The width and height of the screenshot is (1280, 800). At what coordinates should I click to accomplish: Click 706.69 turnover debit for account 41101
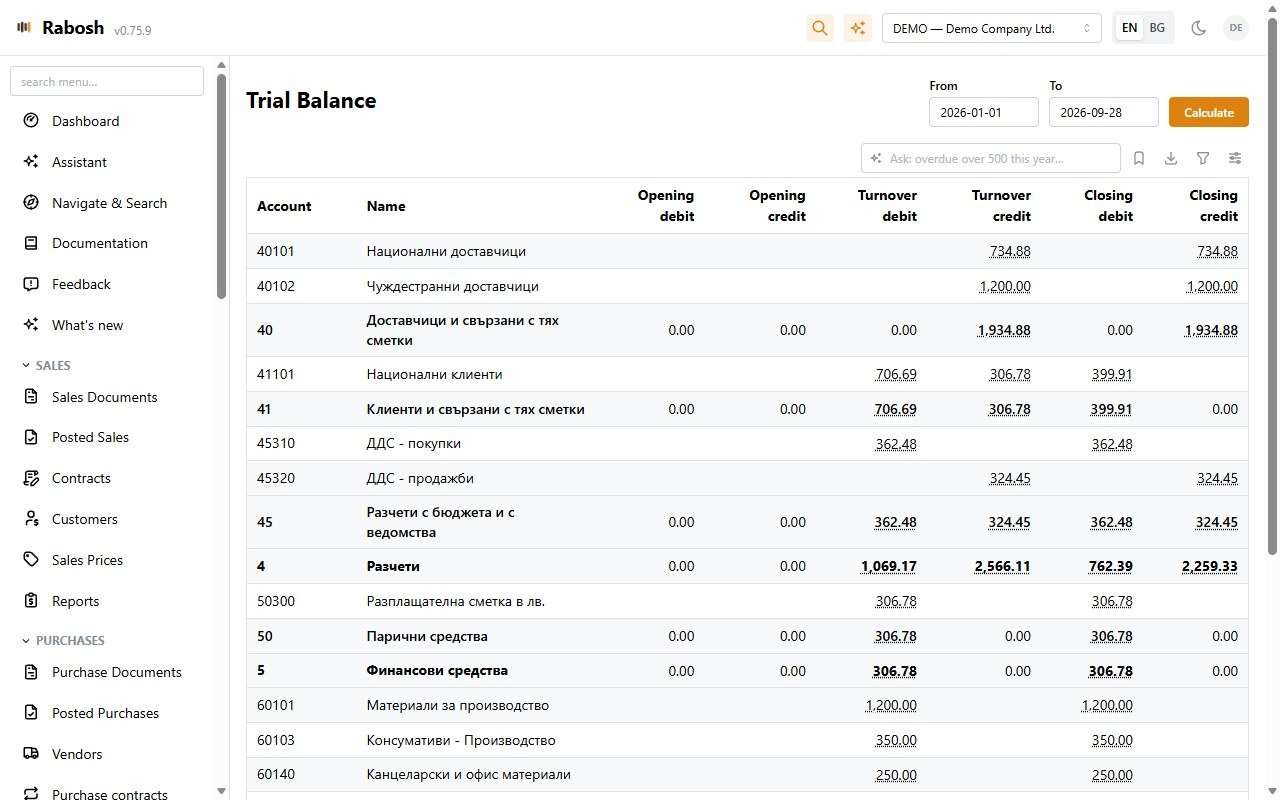pyautogui.click(x=896, y=374)
